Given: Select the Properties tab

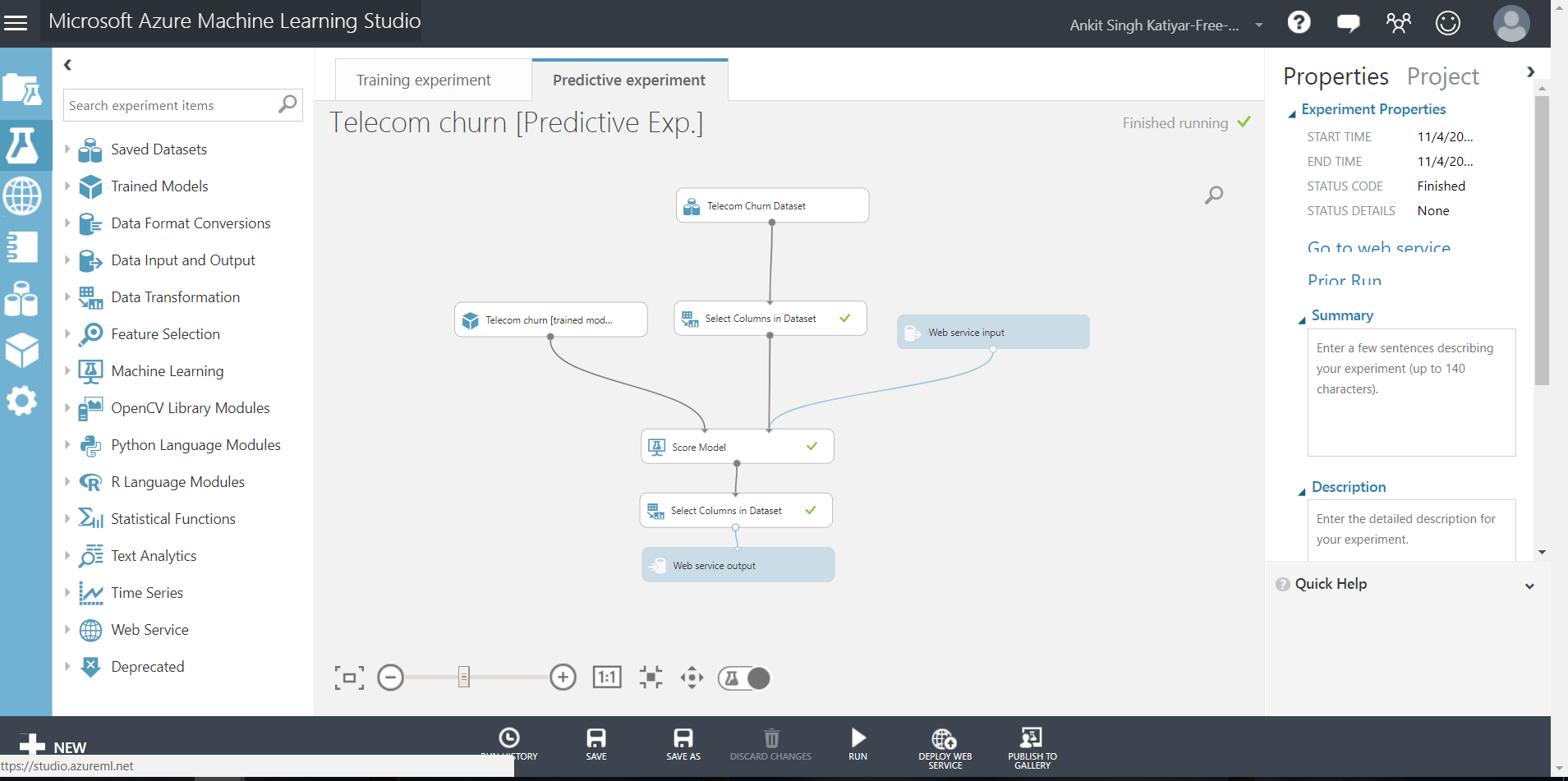Looking at the screenshot, I should point(1336,76).
